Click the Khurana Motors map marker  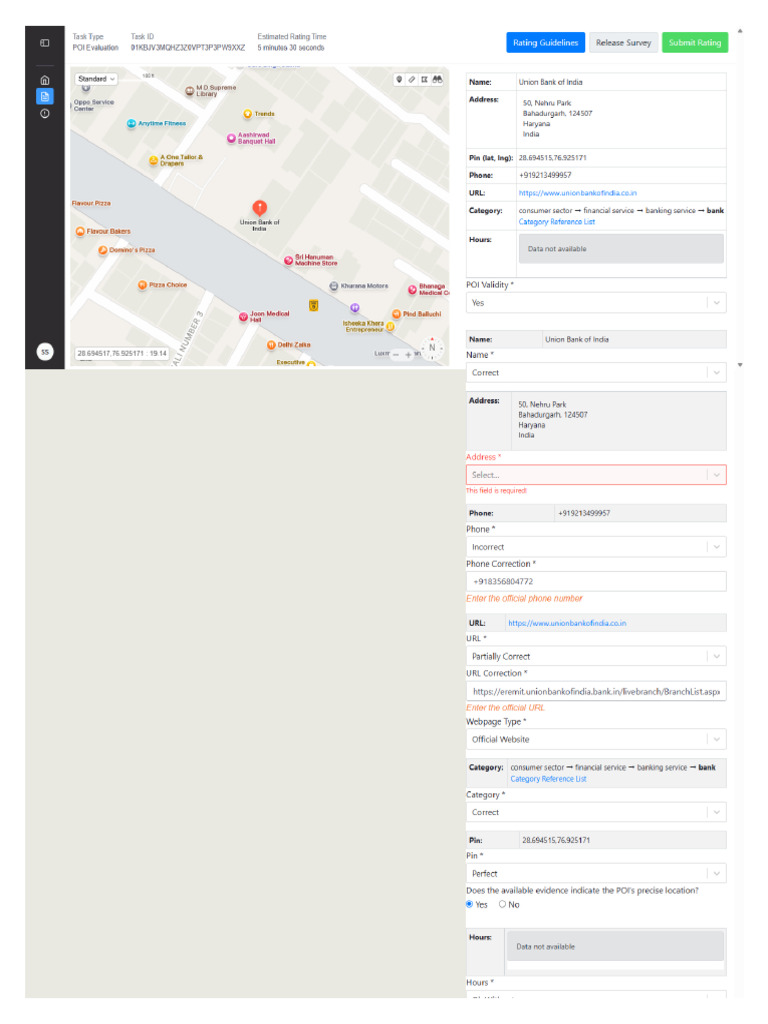tap(334, 286)
